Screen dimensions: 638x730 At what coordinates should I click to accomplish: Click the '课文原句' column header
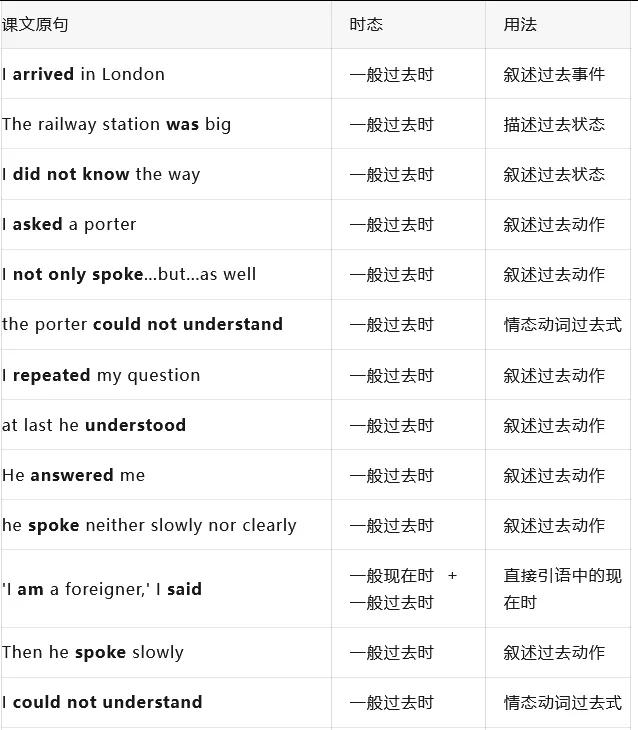(35, 24)
